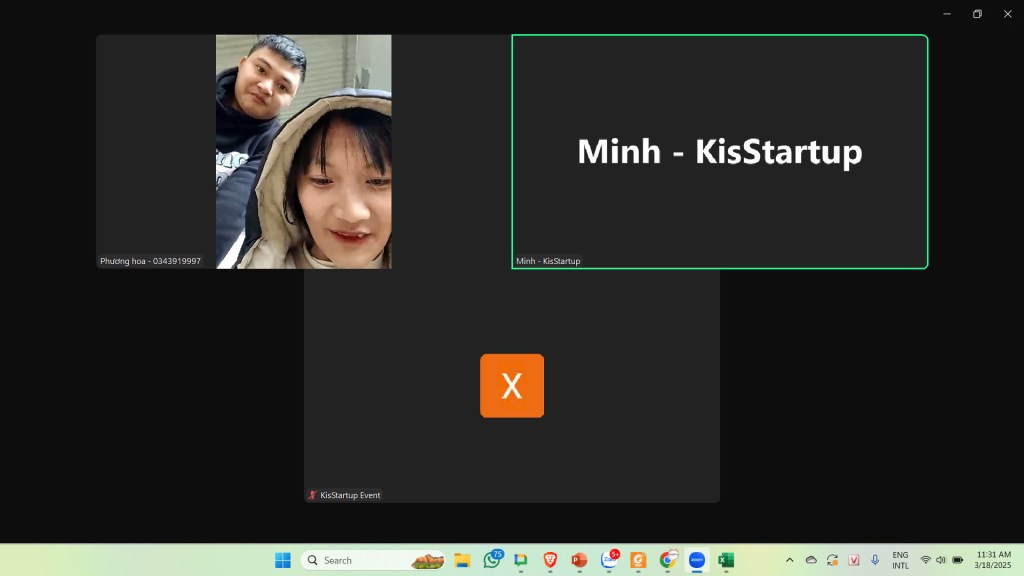Open the volume slider from the taskbar
This screenshot has width=1024, height=576.
coord(941,560)
